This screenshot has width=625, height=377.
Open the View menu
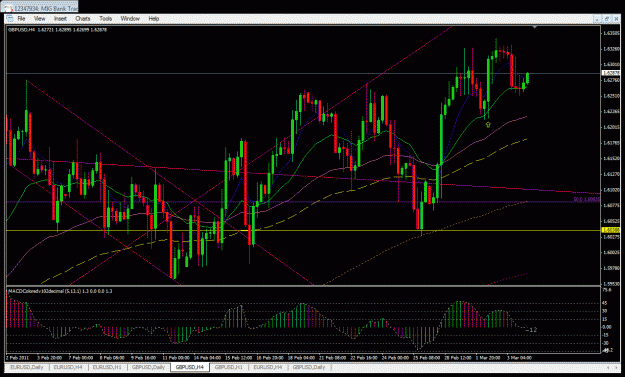[x=39, y=19]
